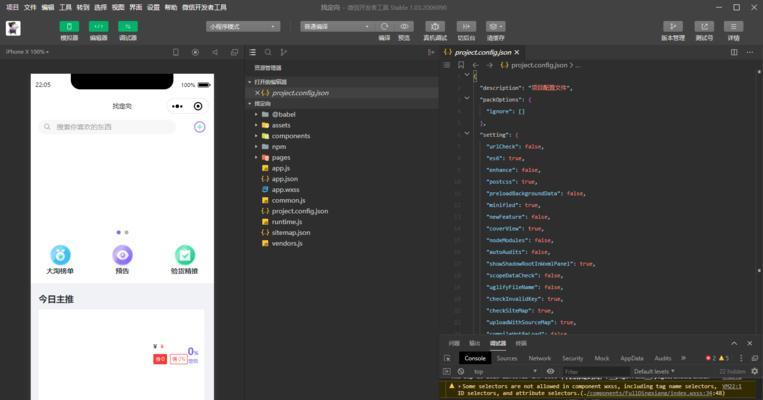Click the split editor icon
Viewport: 763px width, 400px height.
pos(734,52)
